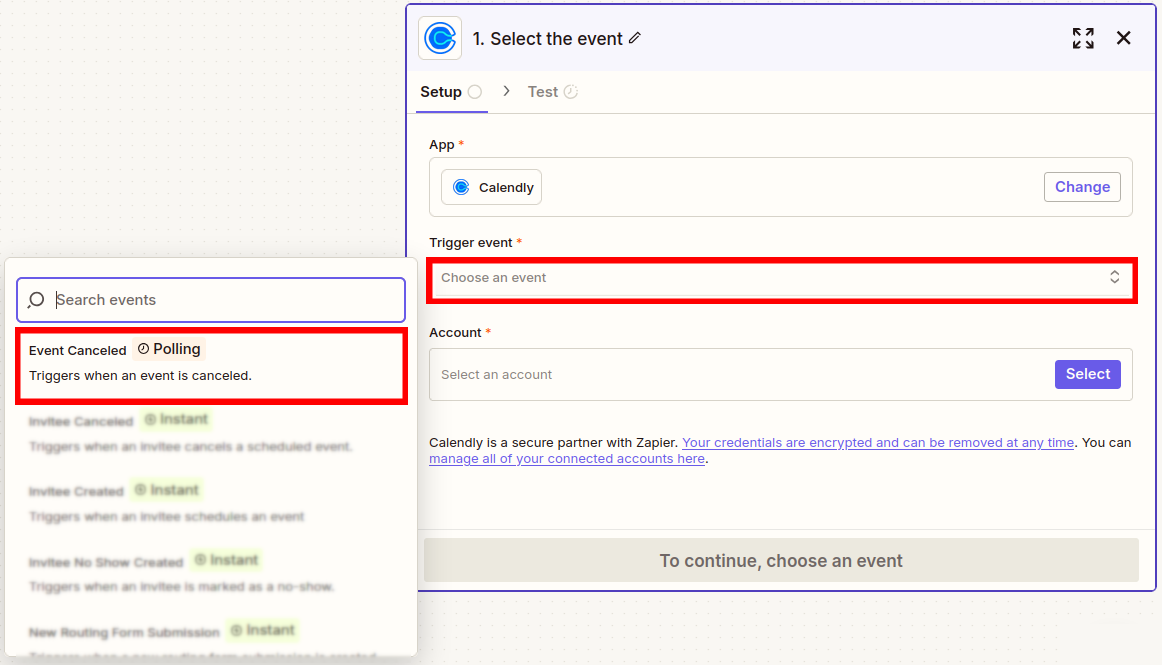Viewport: 1162px width, 665px height.
Task: Select the Invitee Created trigger option
Action: 211,503
